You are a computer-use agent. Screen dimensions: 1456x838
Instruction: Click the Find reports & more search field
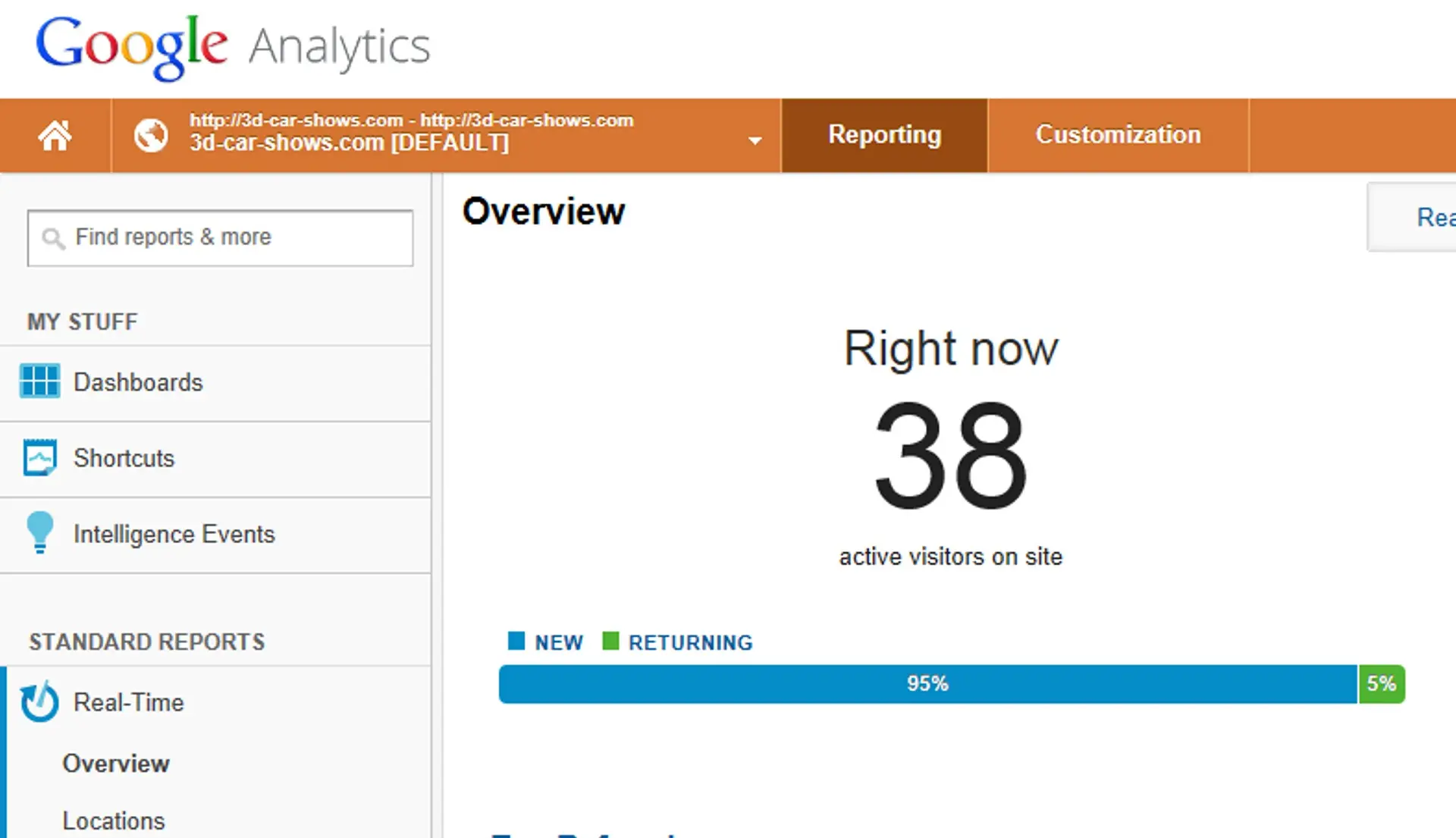220,237
